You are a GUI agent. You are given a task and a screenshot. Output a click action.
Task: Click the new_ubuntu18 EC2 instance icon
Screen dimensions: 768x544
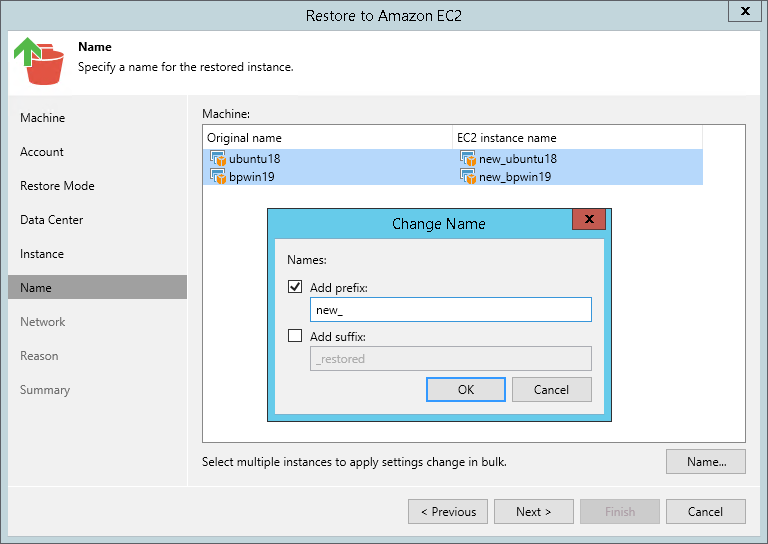(468, 159)
